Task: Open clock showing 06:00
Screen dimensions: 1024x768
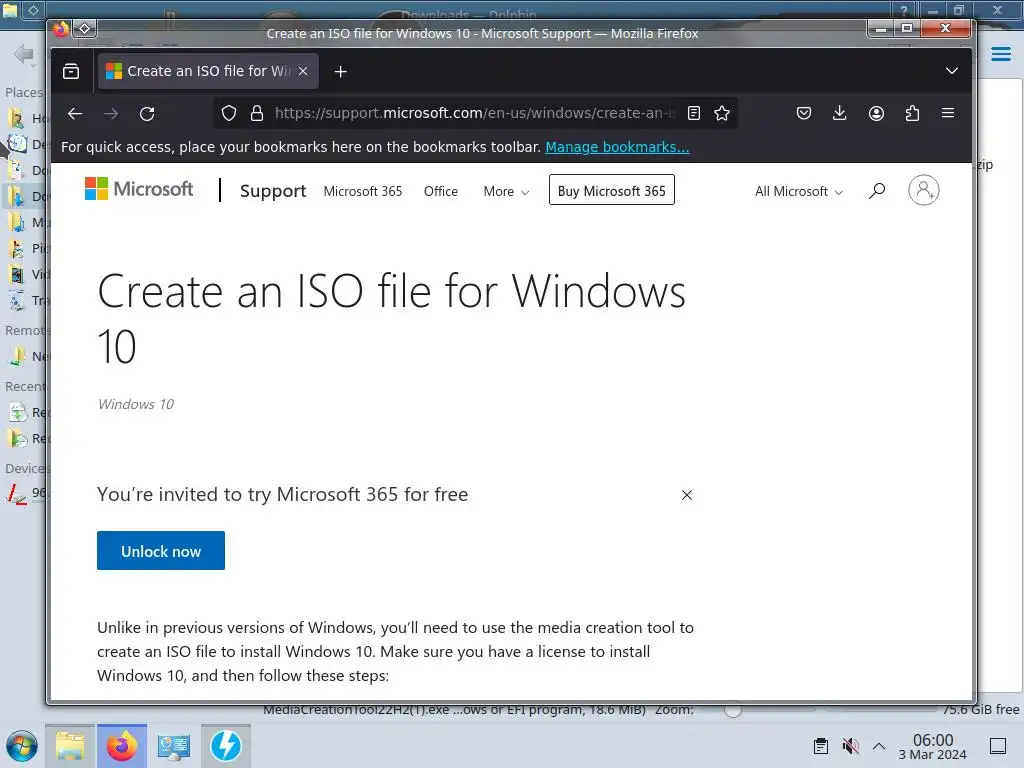Action: click(933, 746)
